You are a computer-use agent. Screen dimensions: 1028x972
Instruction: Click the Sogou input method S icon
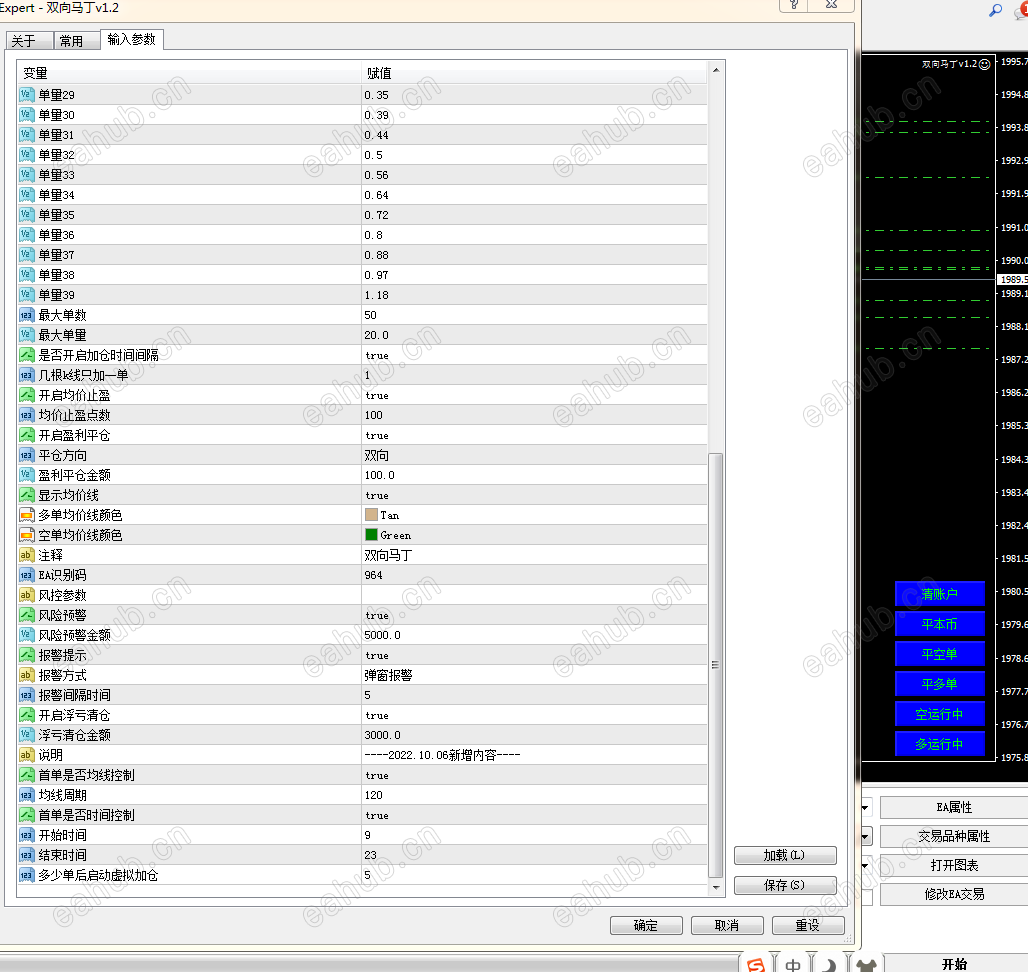756,964
